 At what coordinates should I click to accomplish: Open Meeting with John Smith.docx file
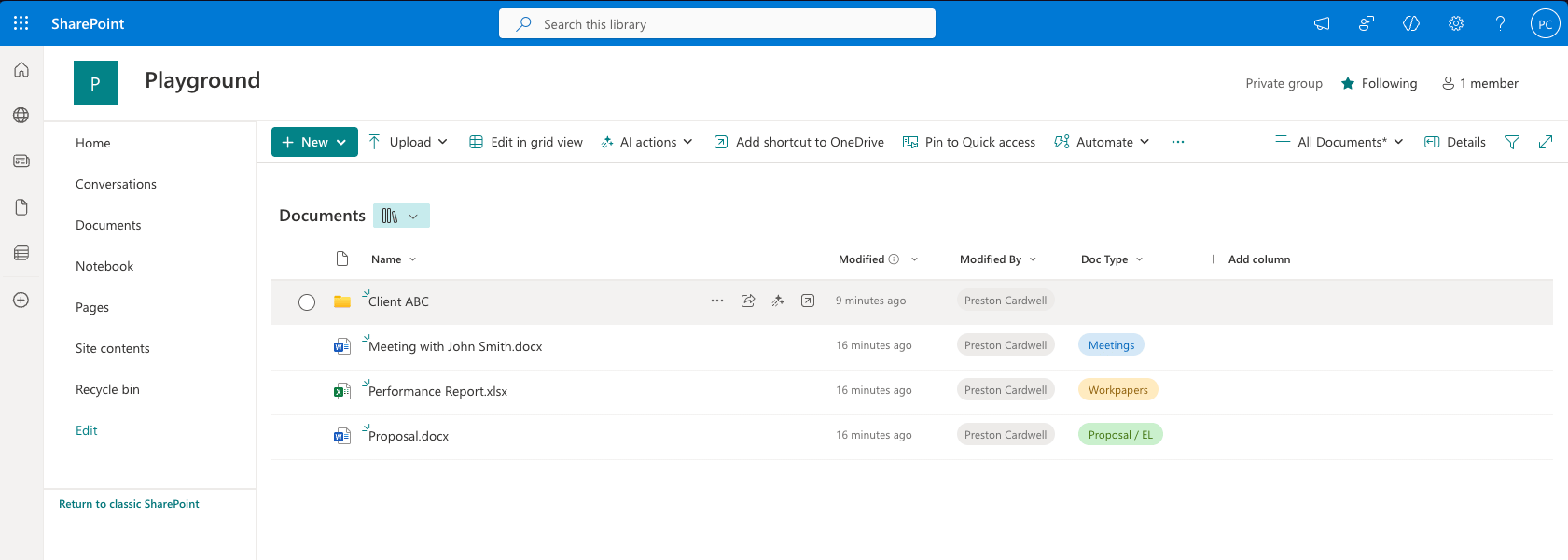[x=455, y=346]
